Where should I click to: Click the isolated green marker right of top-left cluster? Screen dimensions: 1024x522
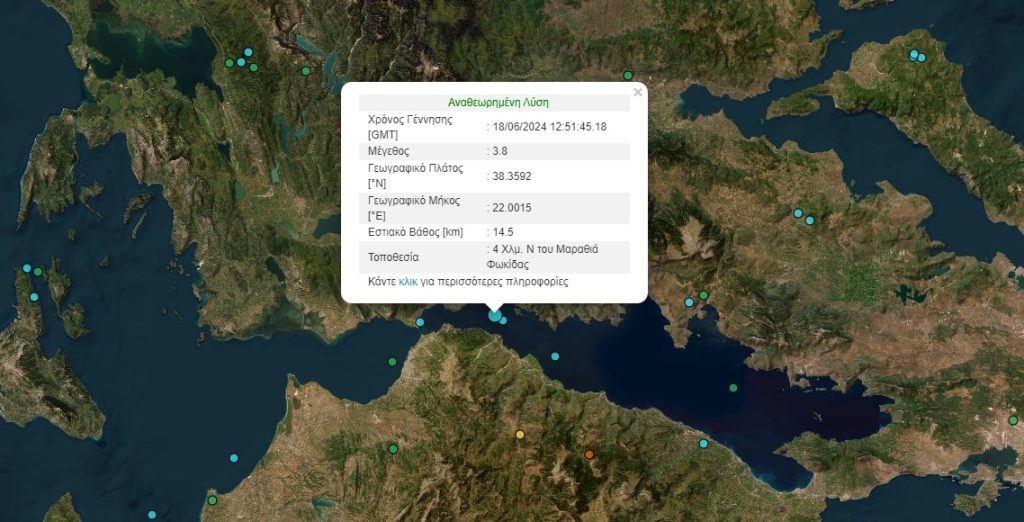coord(306,71)
